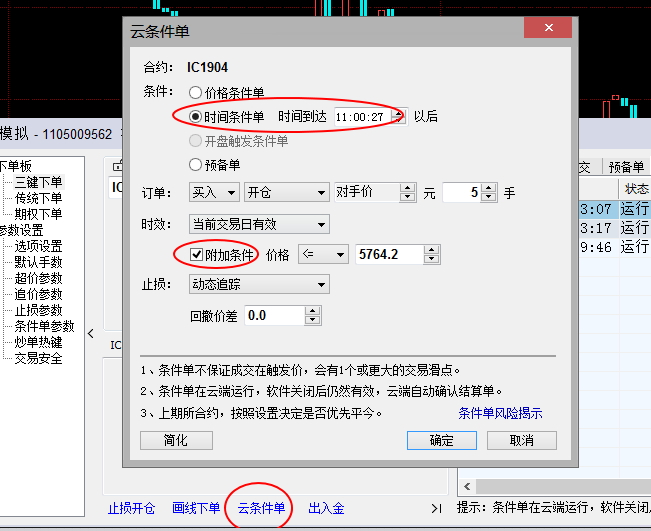Click the 回撤价差 value spinner

(313, 316)
